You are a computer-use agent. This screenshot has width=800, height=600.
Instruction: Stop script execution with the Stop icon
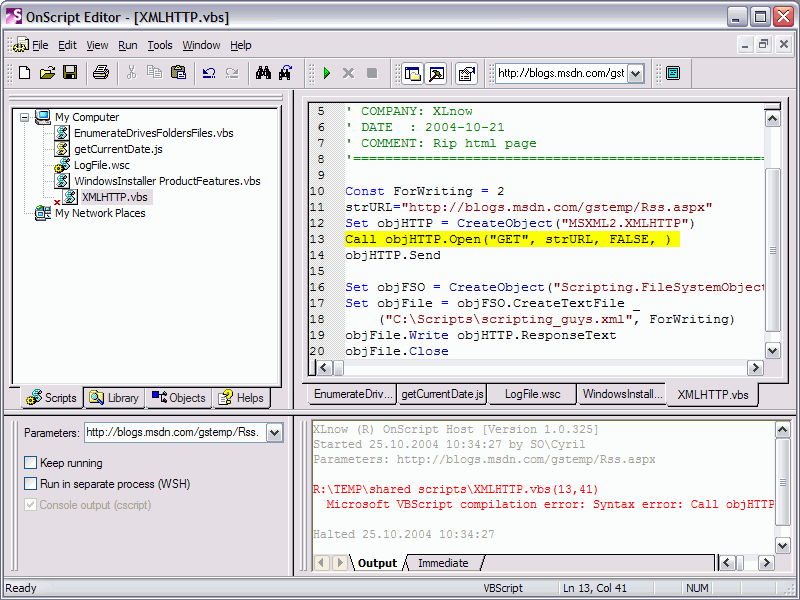[371, 73]
